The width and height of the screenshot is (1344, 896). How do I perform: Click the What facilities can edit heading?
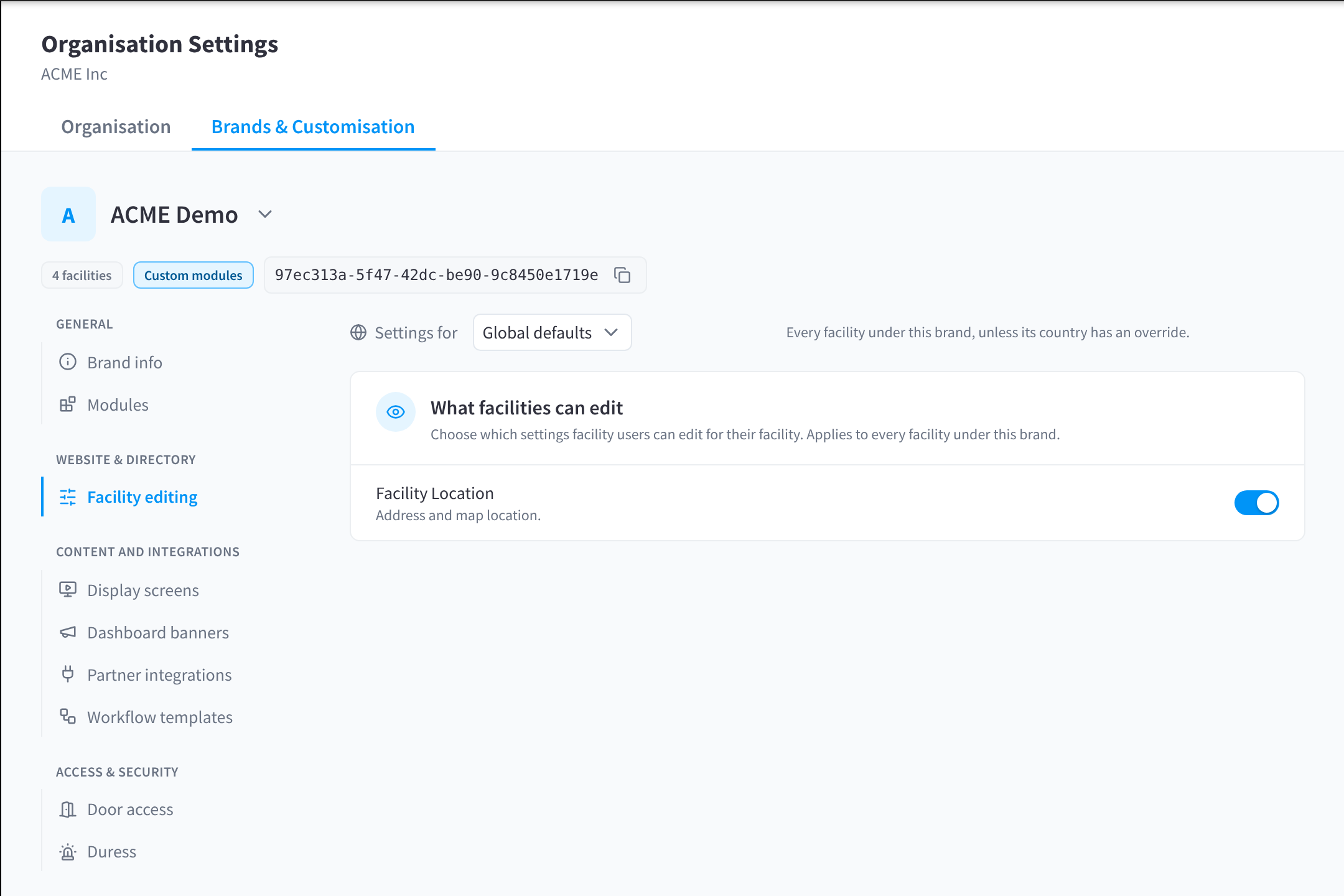[x=526, y=408]
